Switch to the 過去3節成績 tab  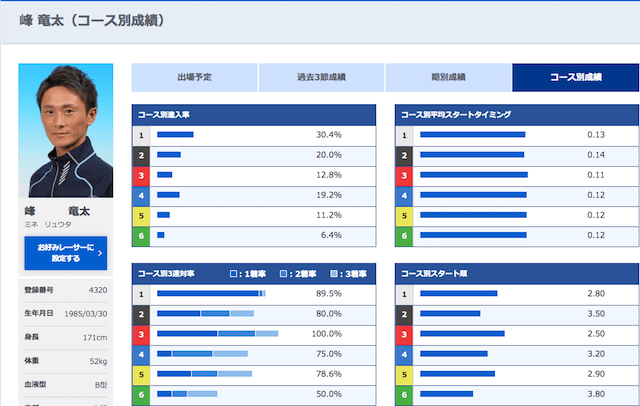point(321,77)
